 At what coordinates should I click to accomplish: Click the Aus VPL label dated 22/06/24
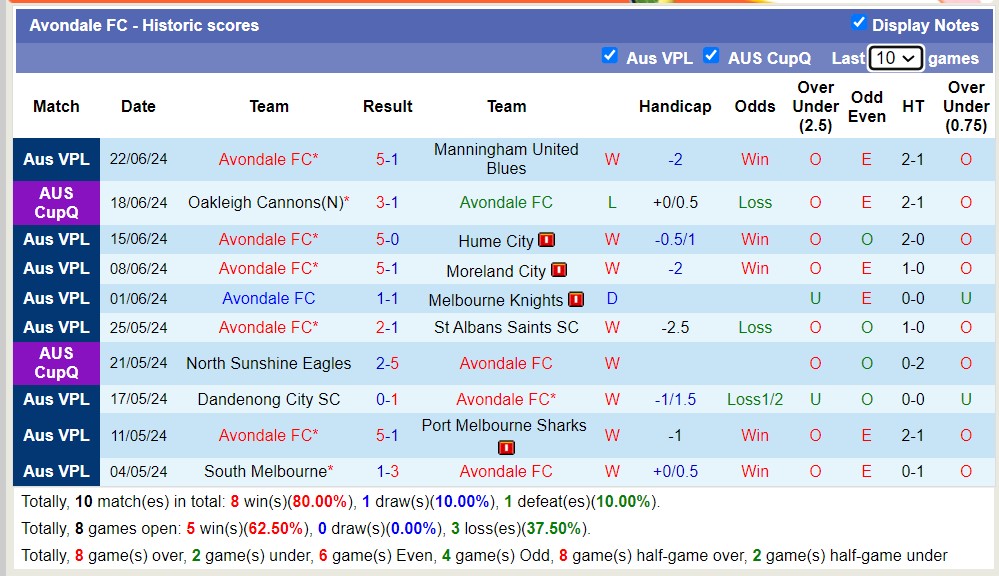coord(56,159)
